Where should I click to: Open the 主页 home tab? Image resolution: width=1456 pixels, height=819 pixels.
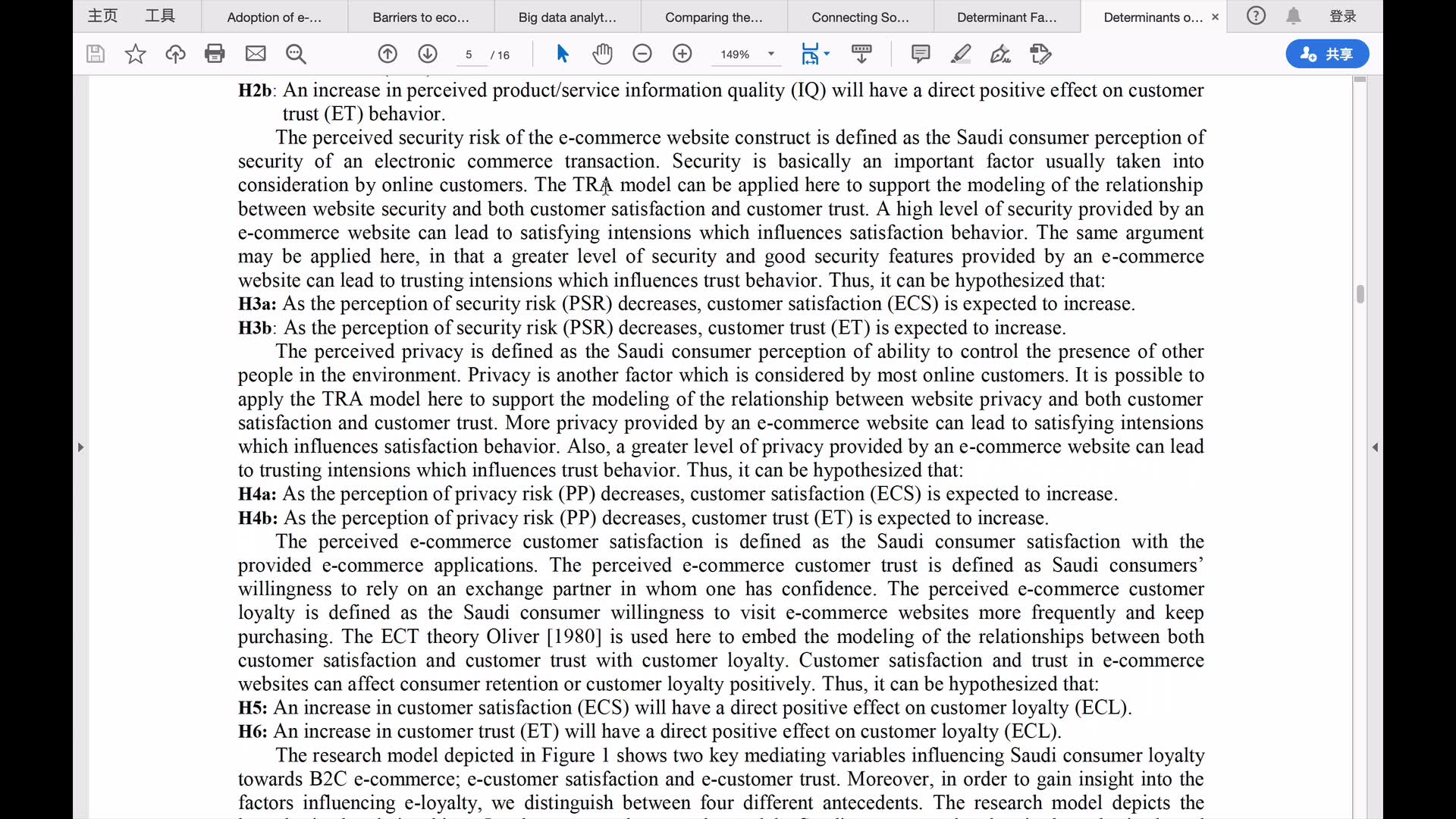point(102,16)
